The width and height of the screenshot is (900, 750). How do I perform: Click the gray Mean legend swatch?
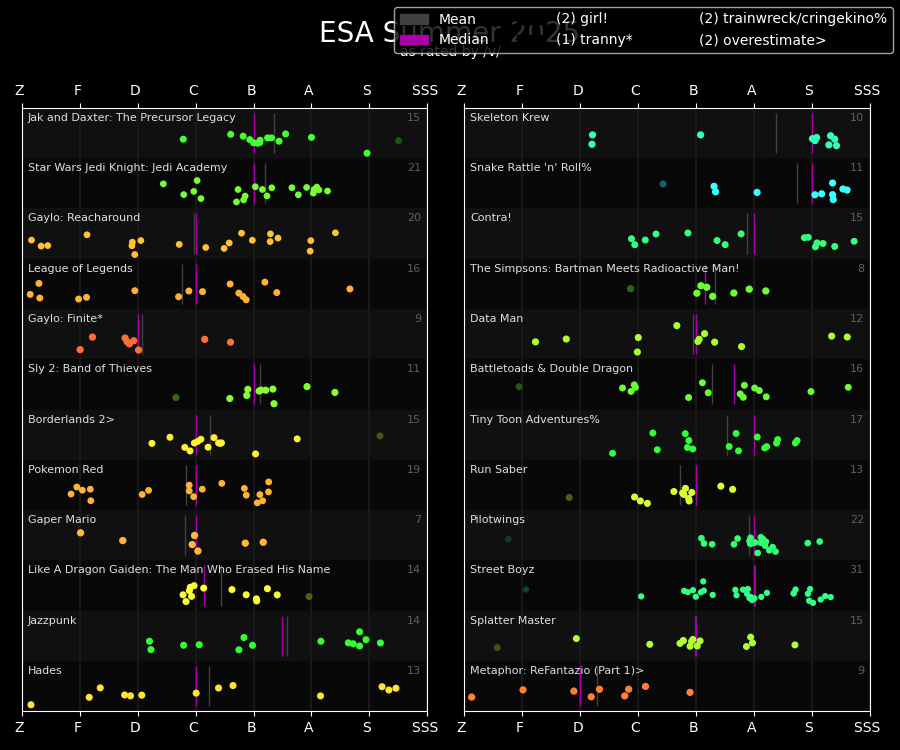click(x=414, y=20)
